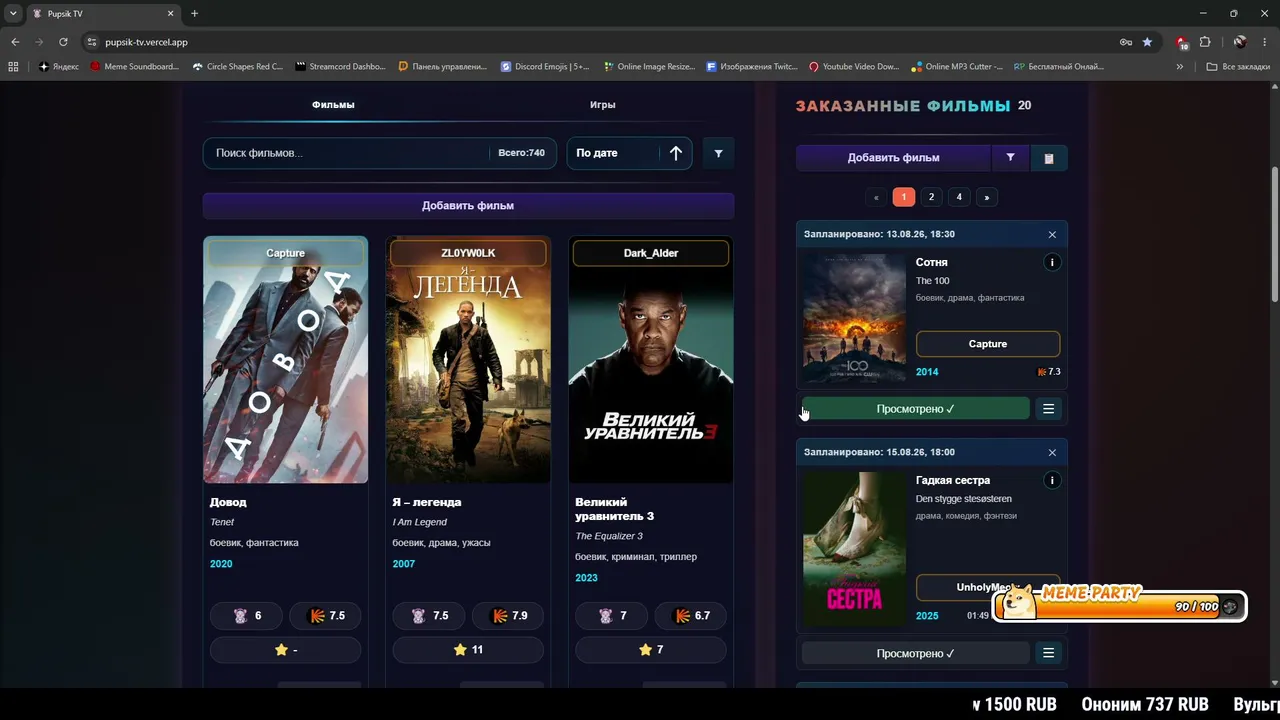This screenshot has width=1280, height=720.
Task: Flip sort direction with the up arrow
Action: [676, 153]
